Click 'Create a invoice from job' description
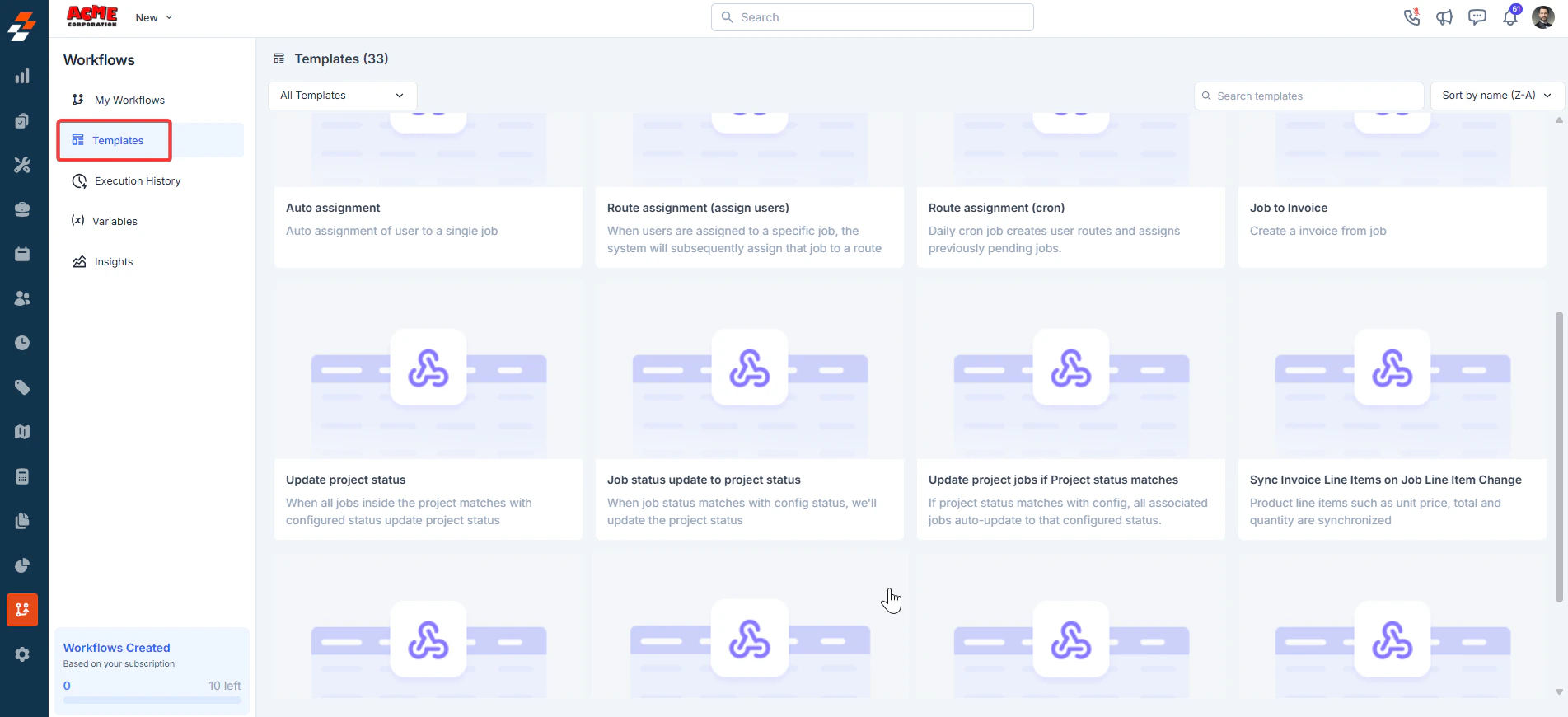Viewport: 1568px width, 717px height. (1318, 231)
